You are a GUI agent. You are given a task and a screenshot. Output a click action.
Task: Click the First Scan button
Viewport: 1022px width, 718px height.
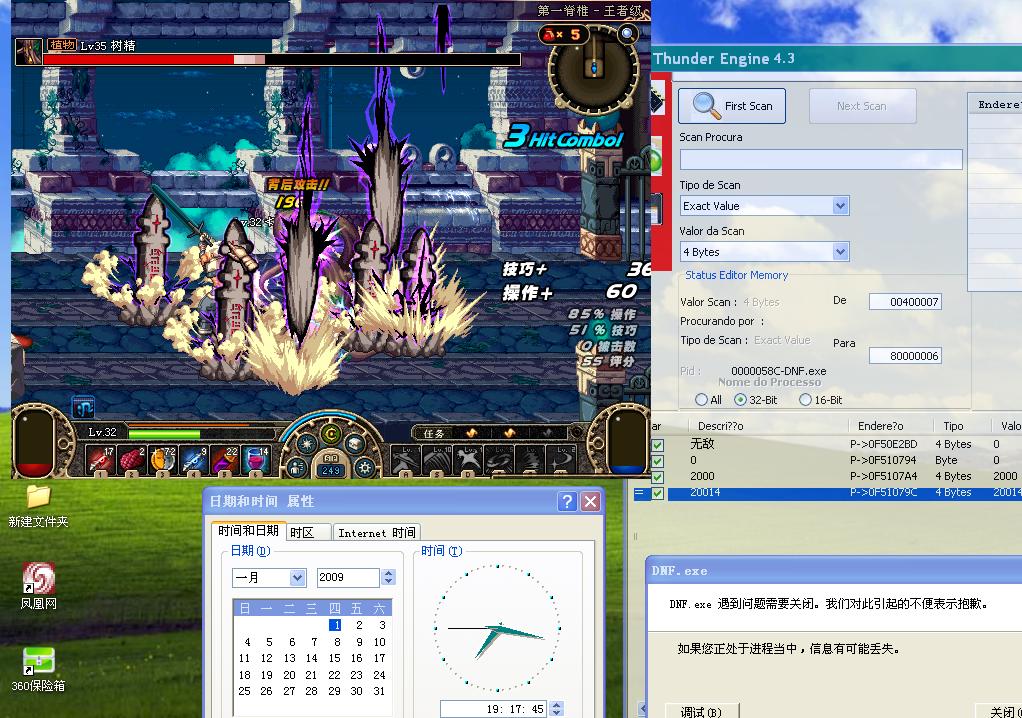[x=732, y=106]
